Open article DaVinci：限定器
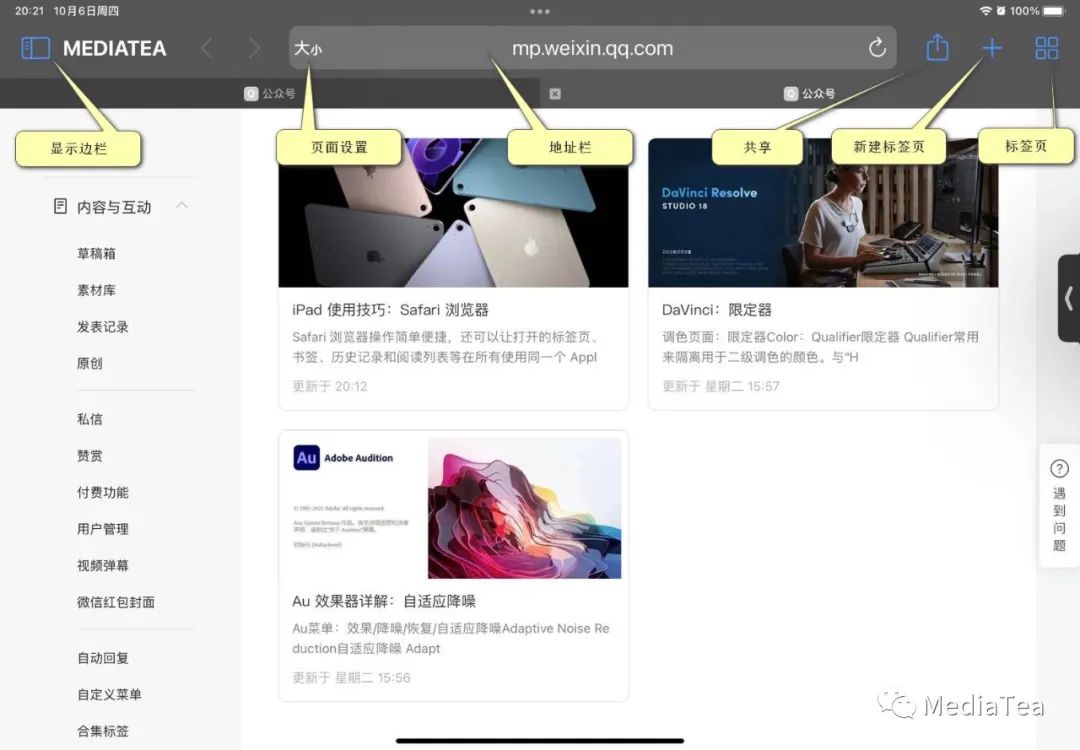The width and height of the screenshot is (1080, 750). pyautogui.click(x=717, y=310)
